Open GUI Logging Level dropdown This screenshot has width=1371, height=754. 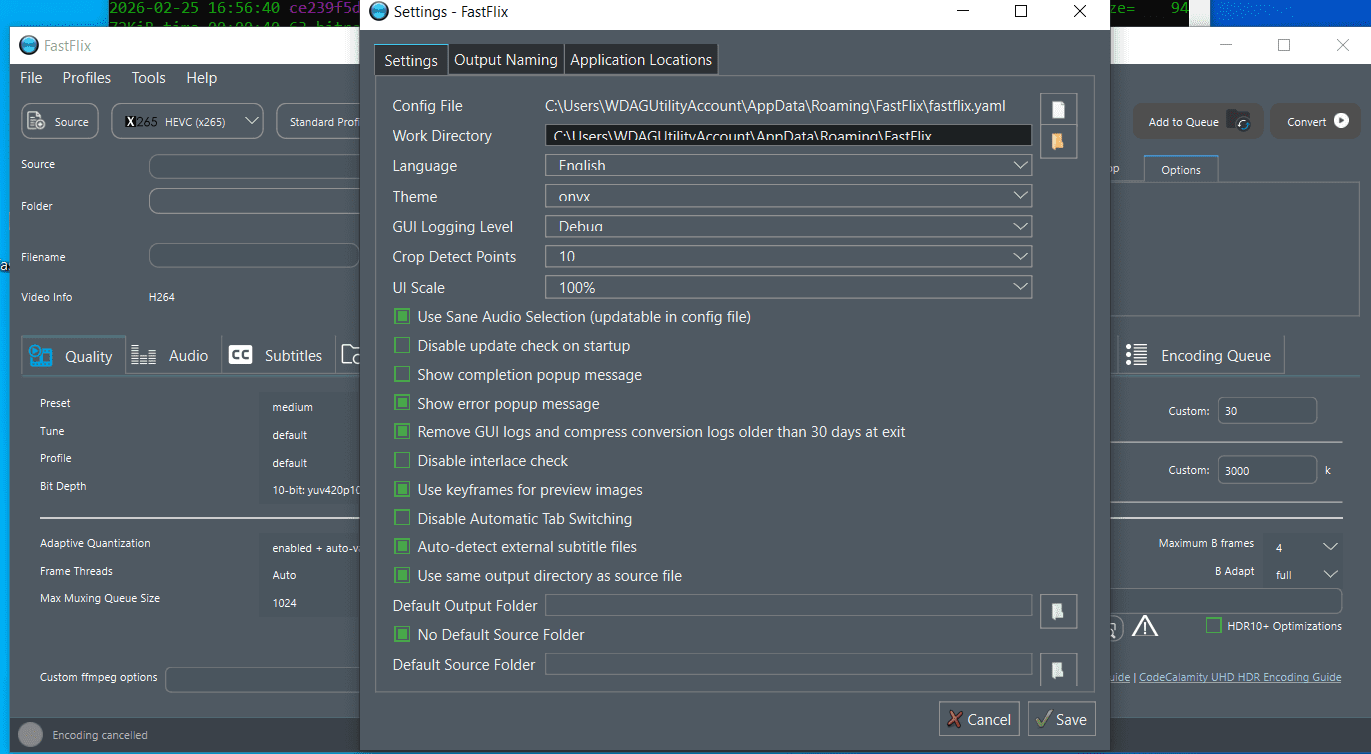pos(788,227)
